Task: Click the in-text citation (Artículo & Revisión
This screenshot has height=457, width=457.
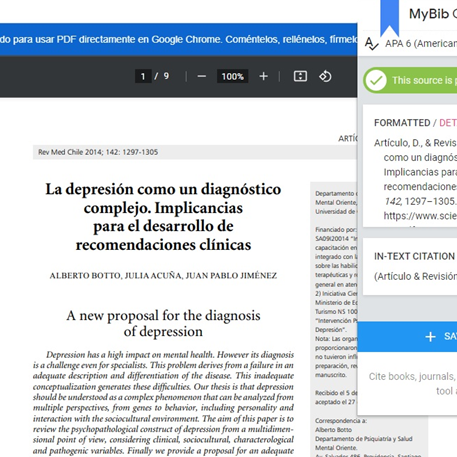Action: (x=415, y=276)
